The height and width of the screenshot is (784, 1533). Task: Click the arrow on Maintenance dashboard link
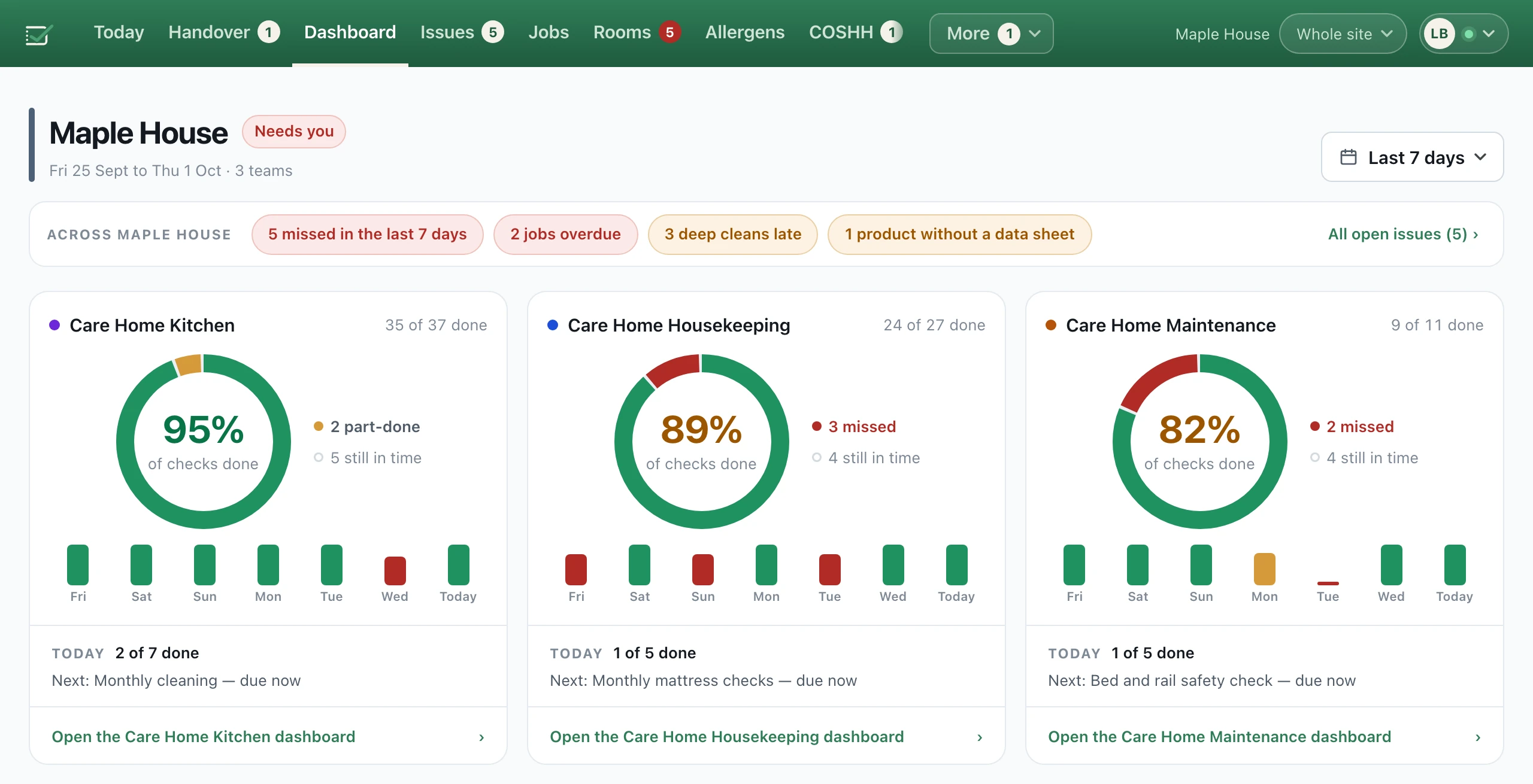click(x=1478, y=737)
